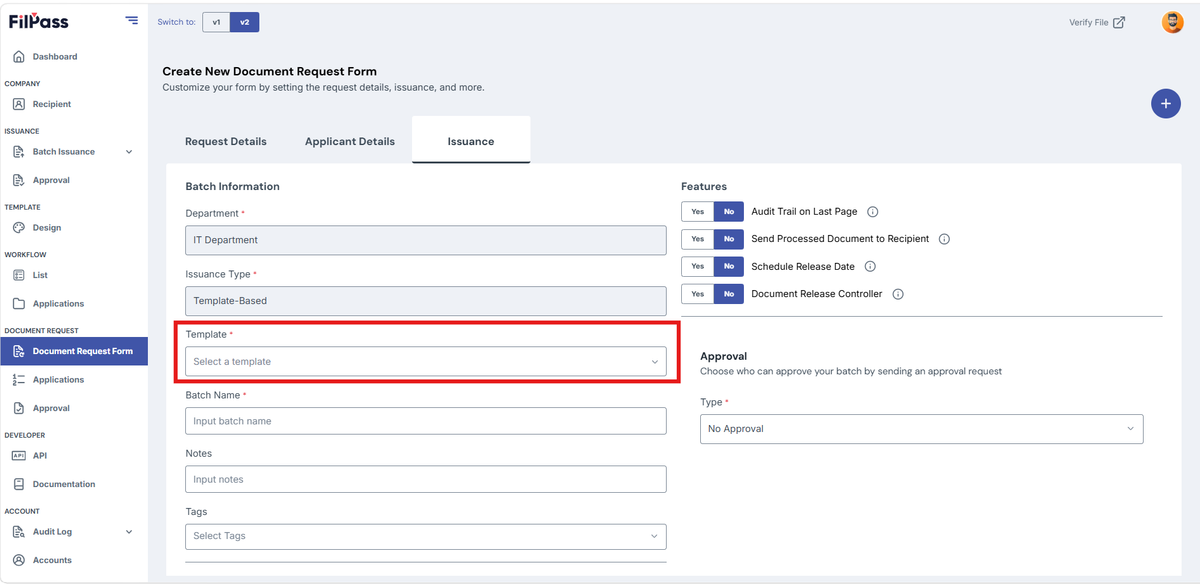Open the Select Tags dropdown
Viewport: 1200px width, 584px height.
point(426,536)
